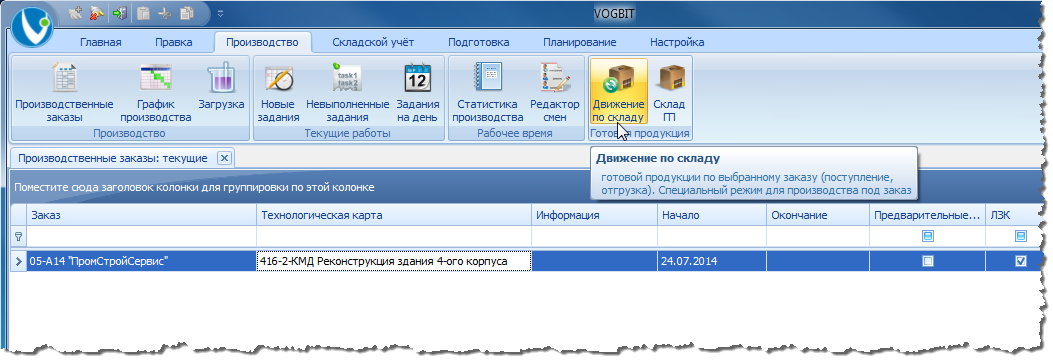
Task: Click the disconnect plug icon with red cross
Action: coord(97,13)
